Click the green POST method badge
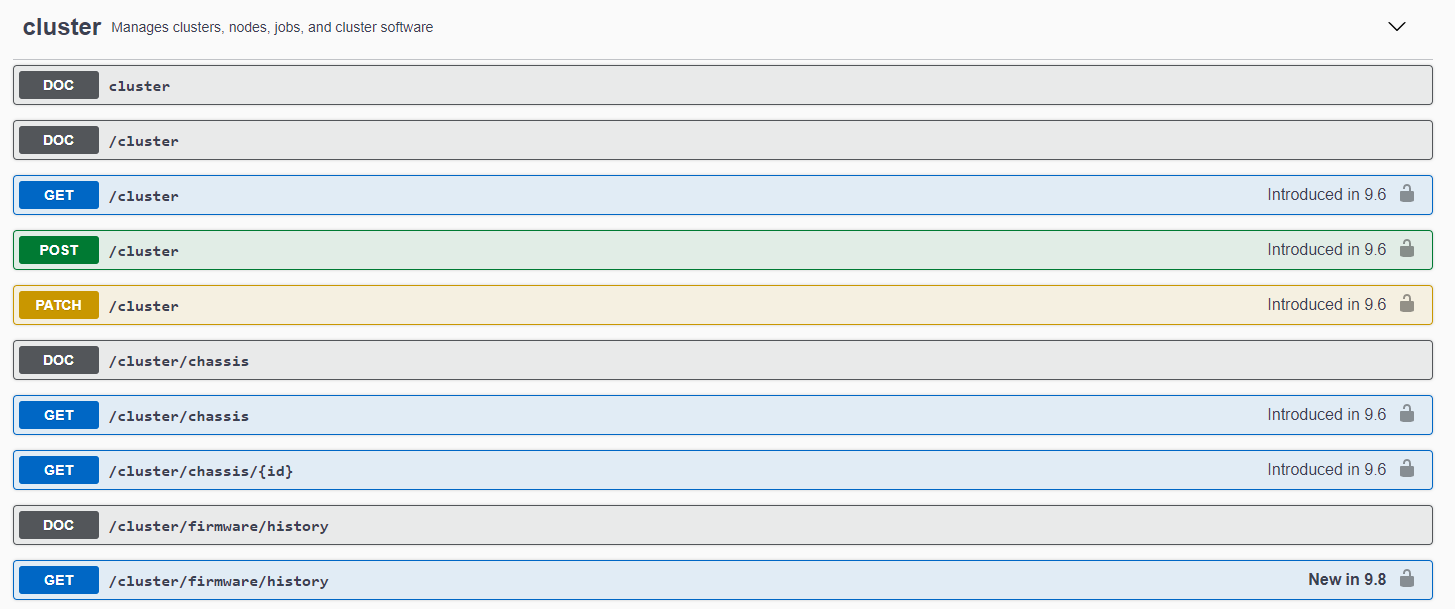Image resolution: width=1455 pixels, height=609 pixels. point(59,250)
